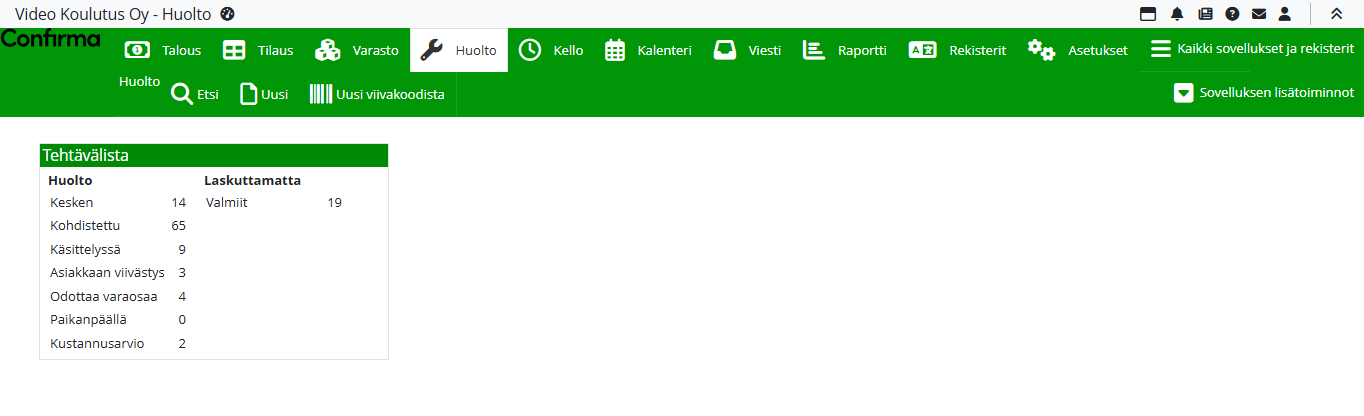The height and width of the screenshot is (416, 1364).
Task: Open the Varasto tab
Action: (357, 50)
